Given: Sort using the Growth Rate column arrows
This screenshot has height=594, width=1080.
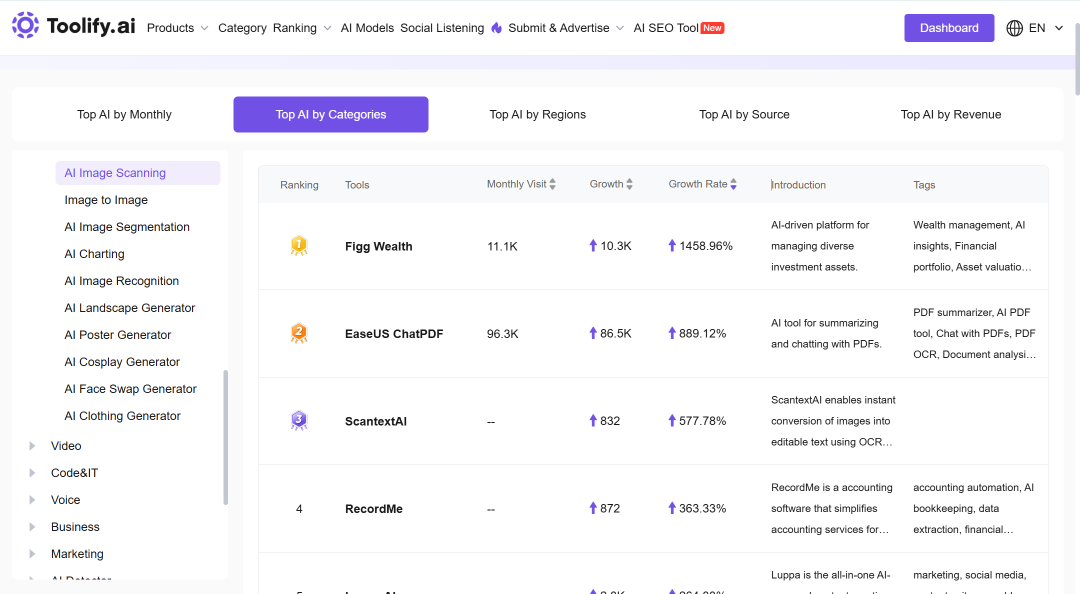Looking at the screenshot, I should tap(734, 184).
